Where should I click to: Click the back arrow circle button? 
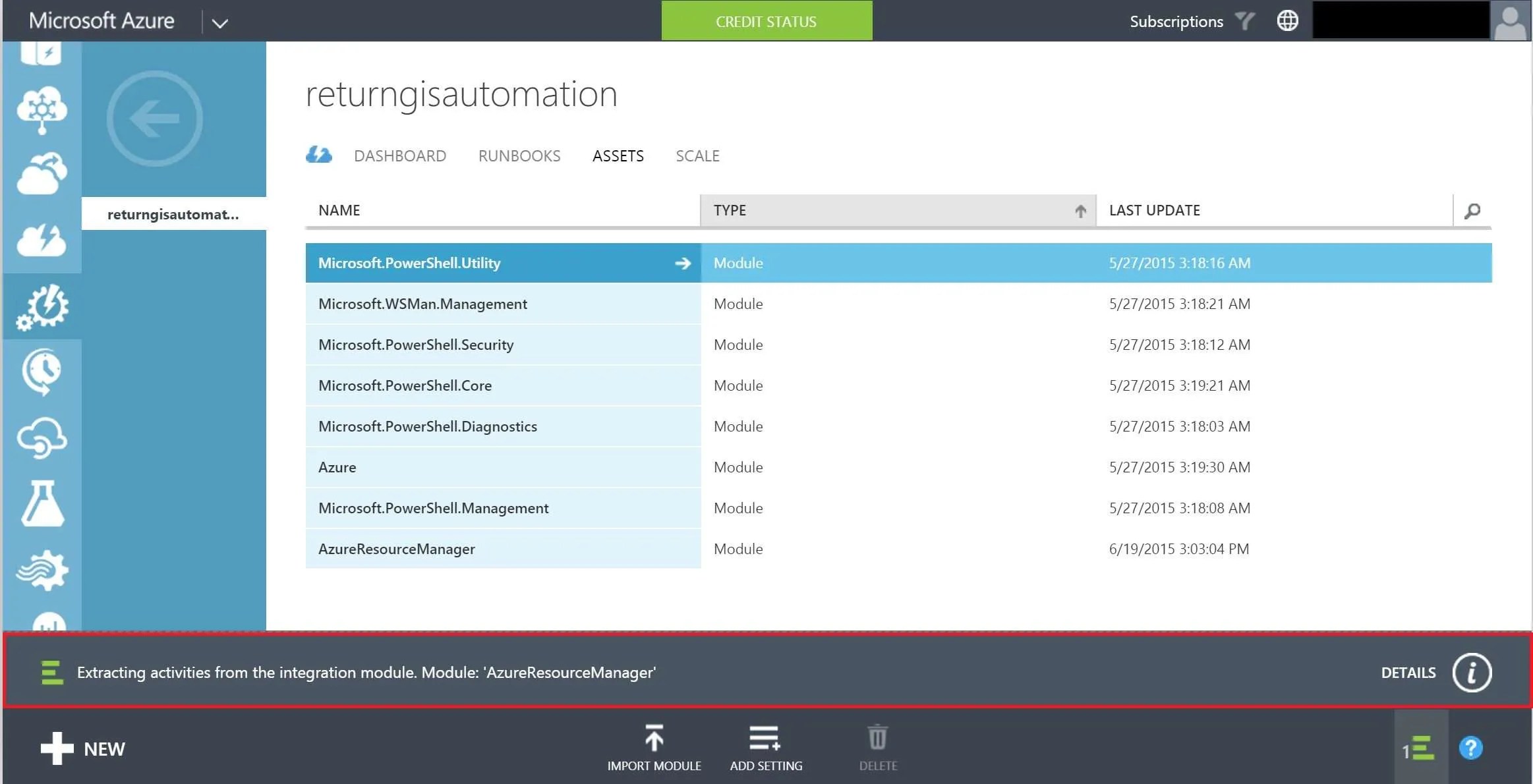pos(155,119)
